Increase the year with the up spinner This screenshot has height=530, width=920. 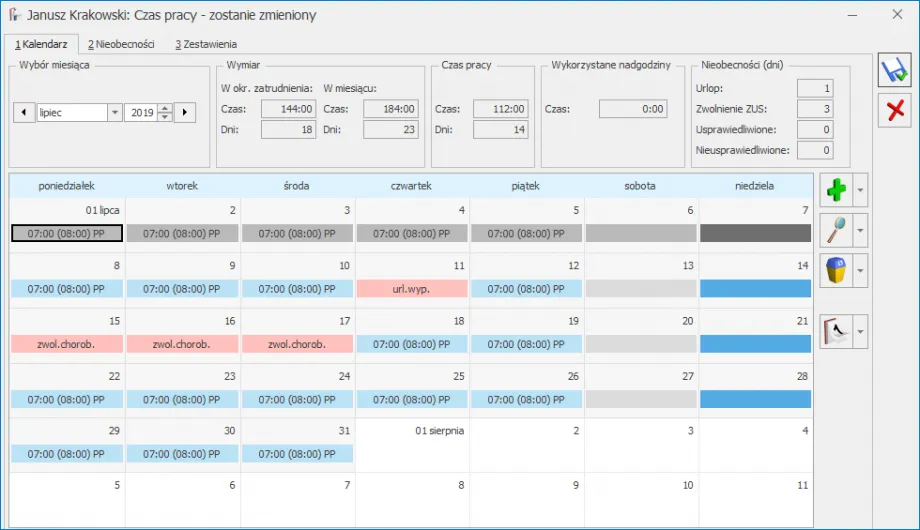click(165, 108)
